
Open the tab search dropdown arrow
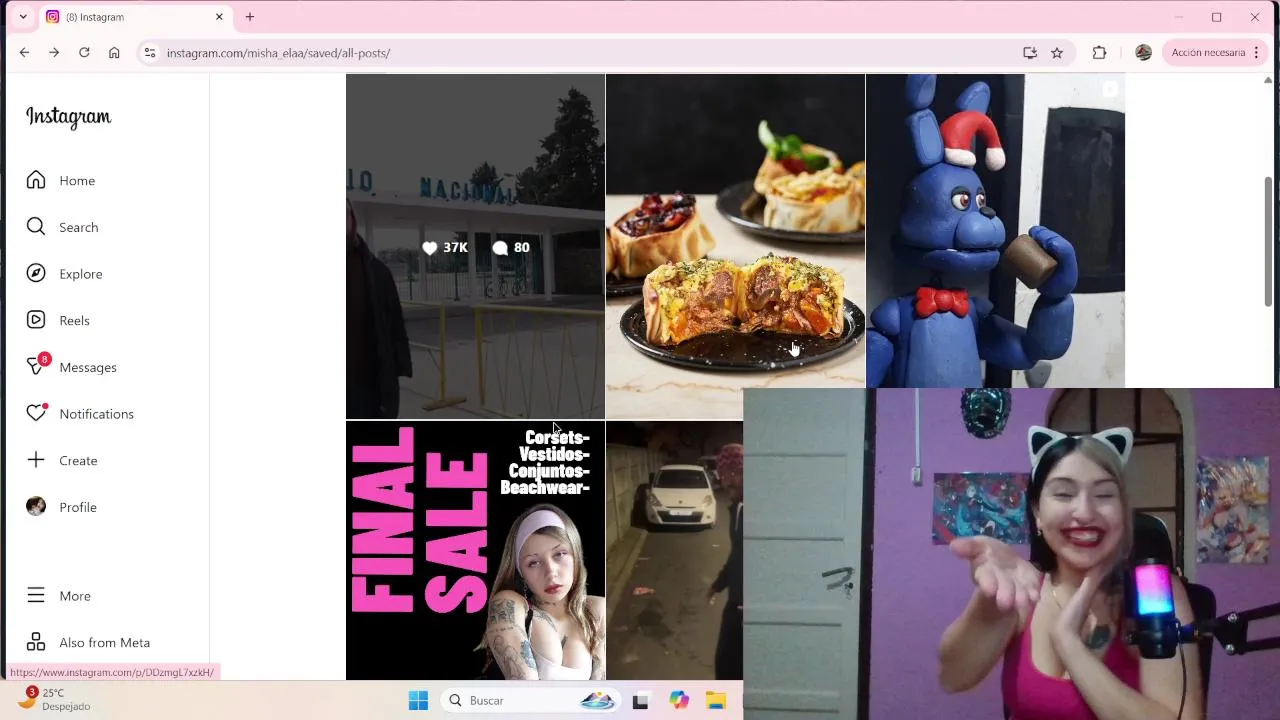click(x=23, y=17)
